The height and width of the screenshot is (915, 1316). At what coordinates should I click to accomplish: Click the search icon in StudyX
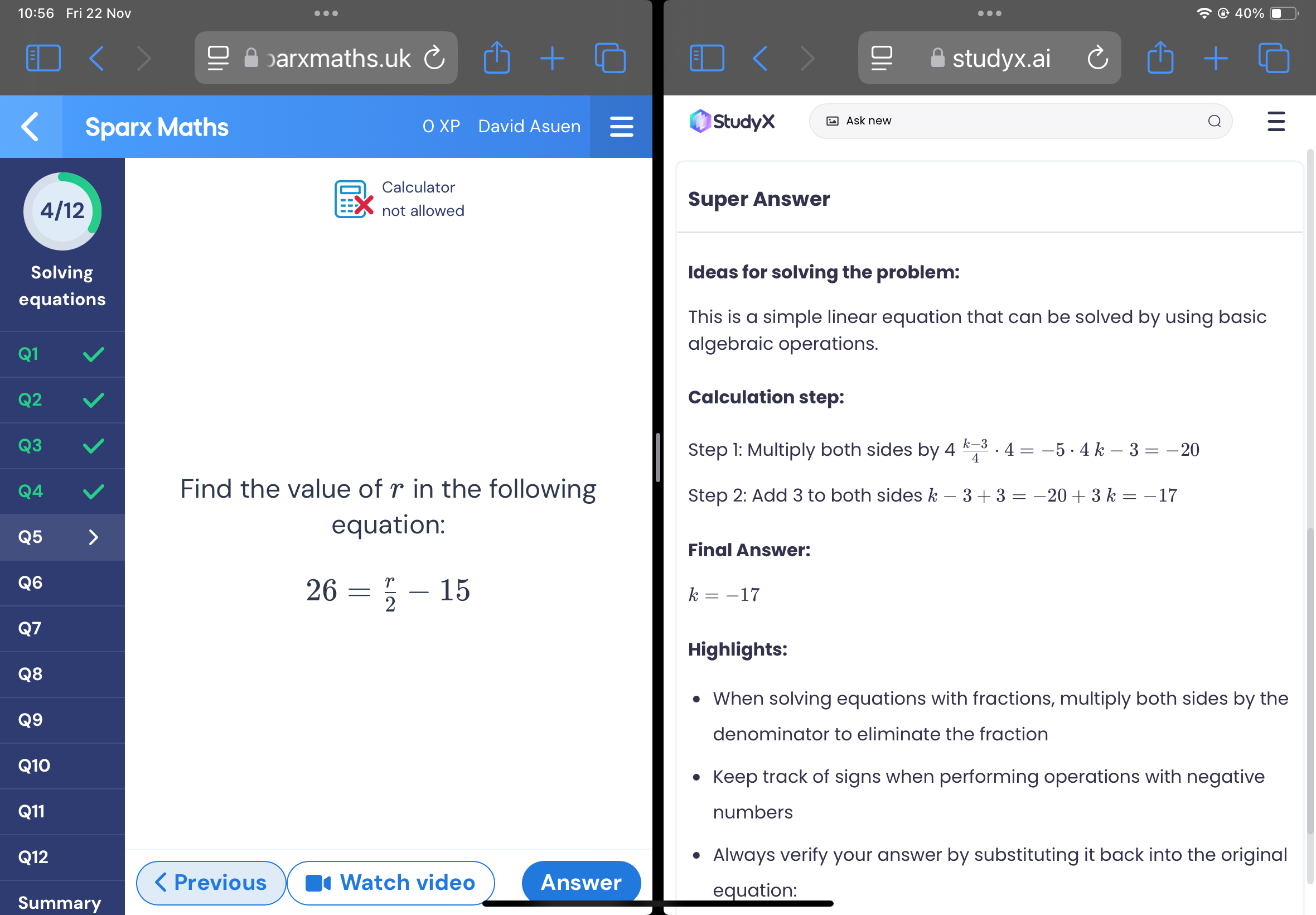click(x=1215, y=120)
